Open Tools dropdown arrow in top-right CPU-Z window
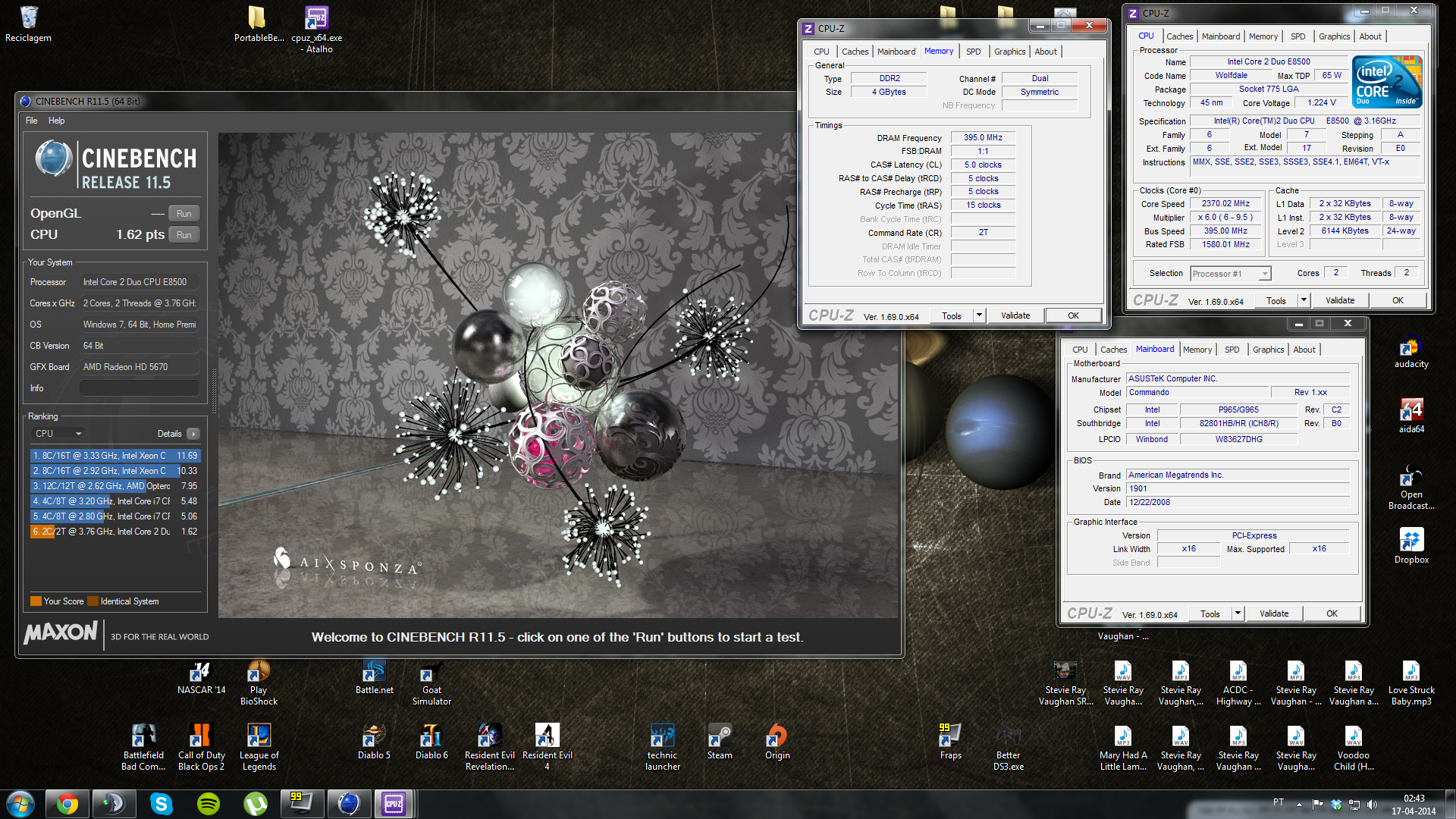 (x=1304, y=300)
